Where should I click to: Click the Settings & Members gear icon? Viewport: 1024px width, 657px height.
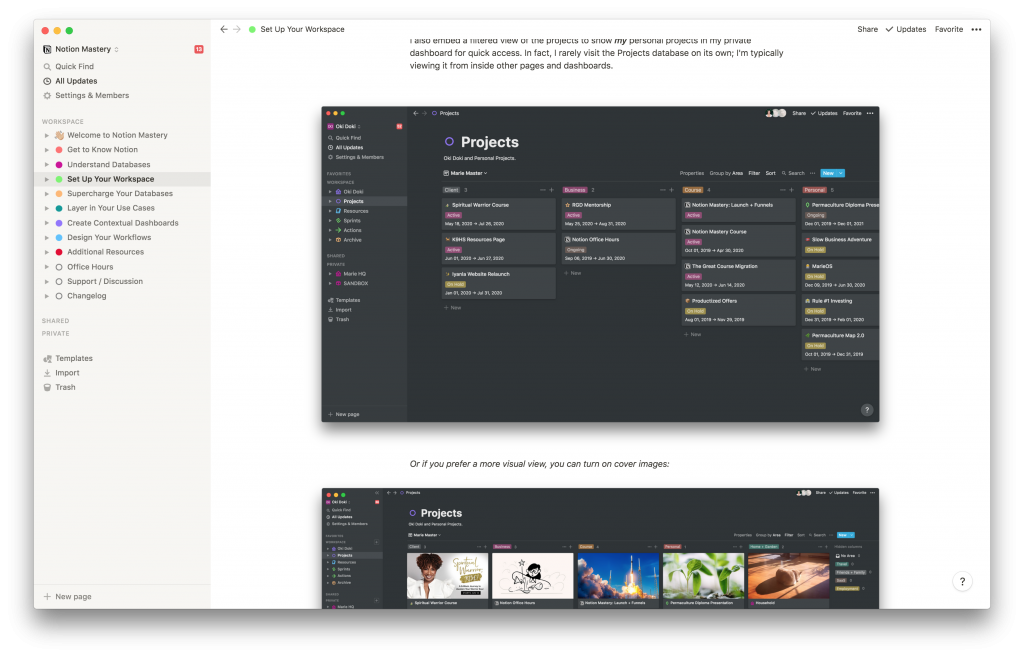click(47, 95)
